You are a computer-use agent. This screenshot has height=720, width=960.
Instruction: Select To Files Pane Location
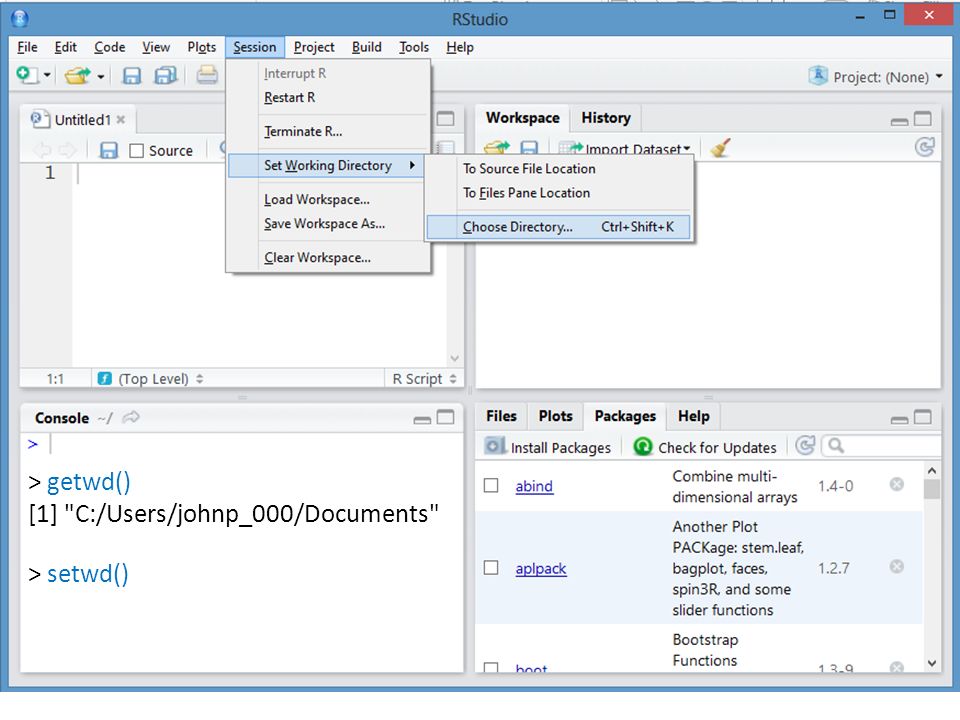coord(559,193)
